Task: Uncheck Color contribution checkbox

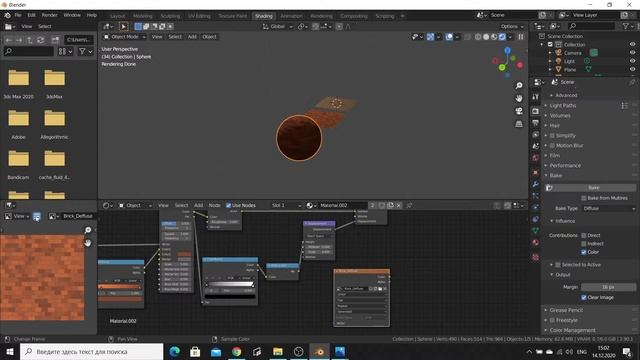Action: pyautogui.click(x=584, y=252)
